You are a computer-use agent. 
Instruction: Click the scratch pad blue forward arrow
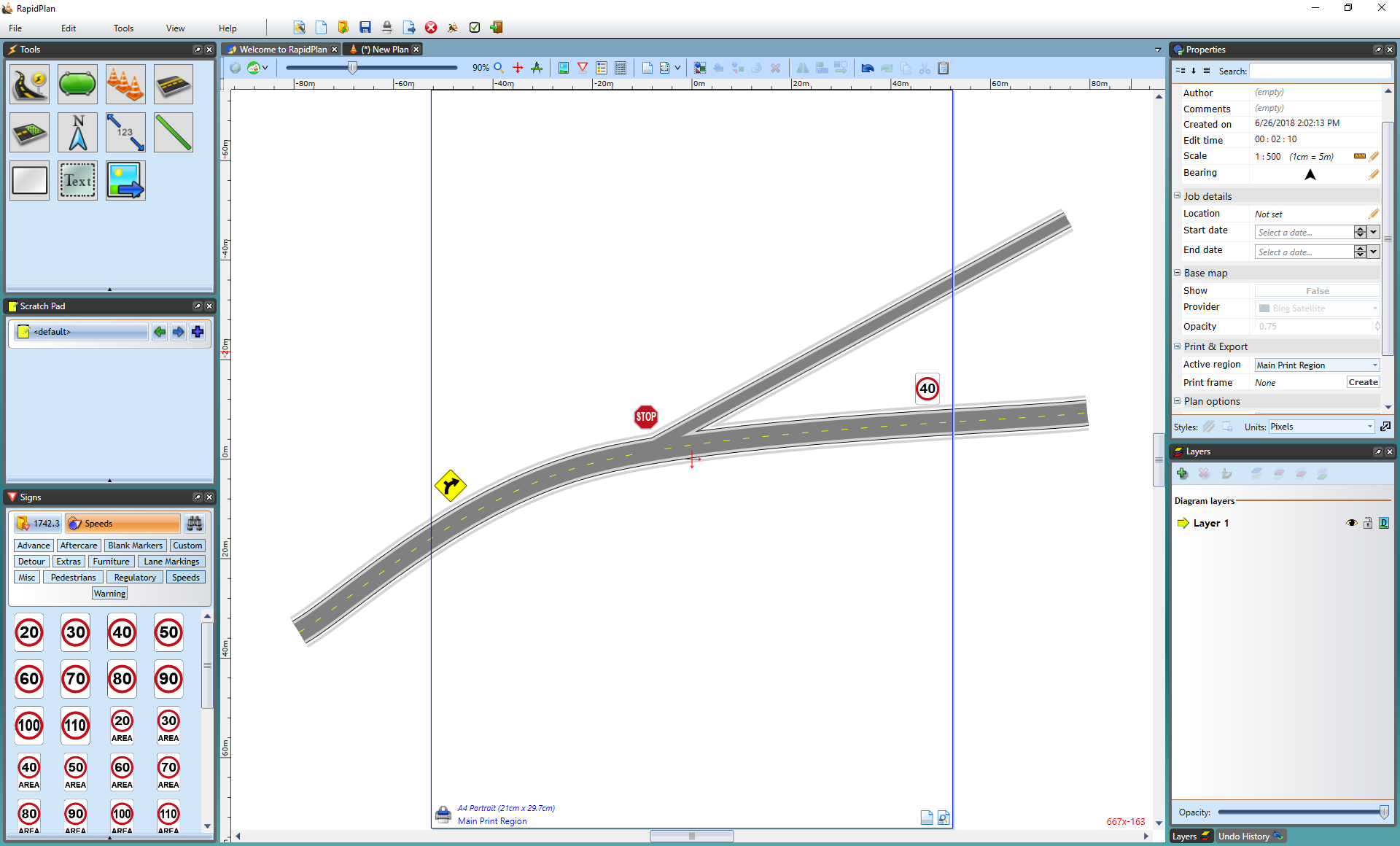click(179, 332)
